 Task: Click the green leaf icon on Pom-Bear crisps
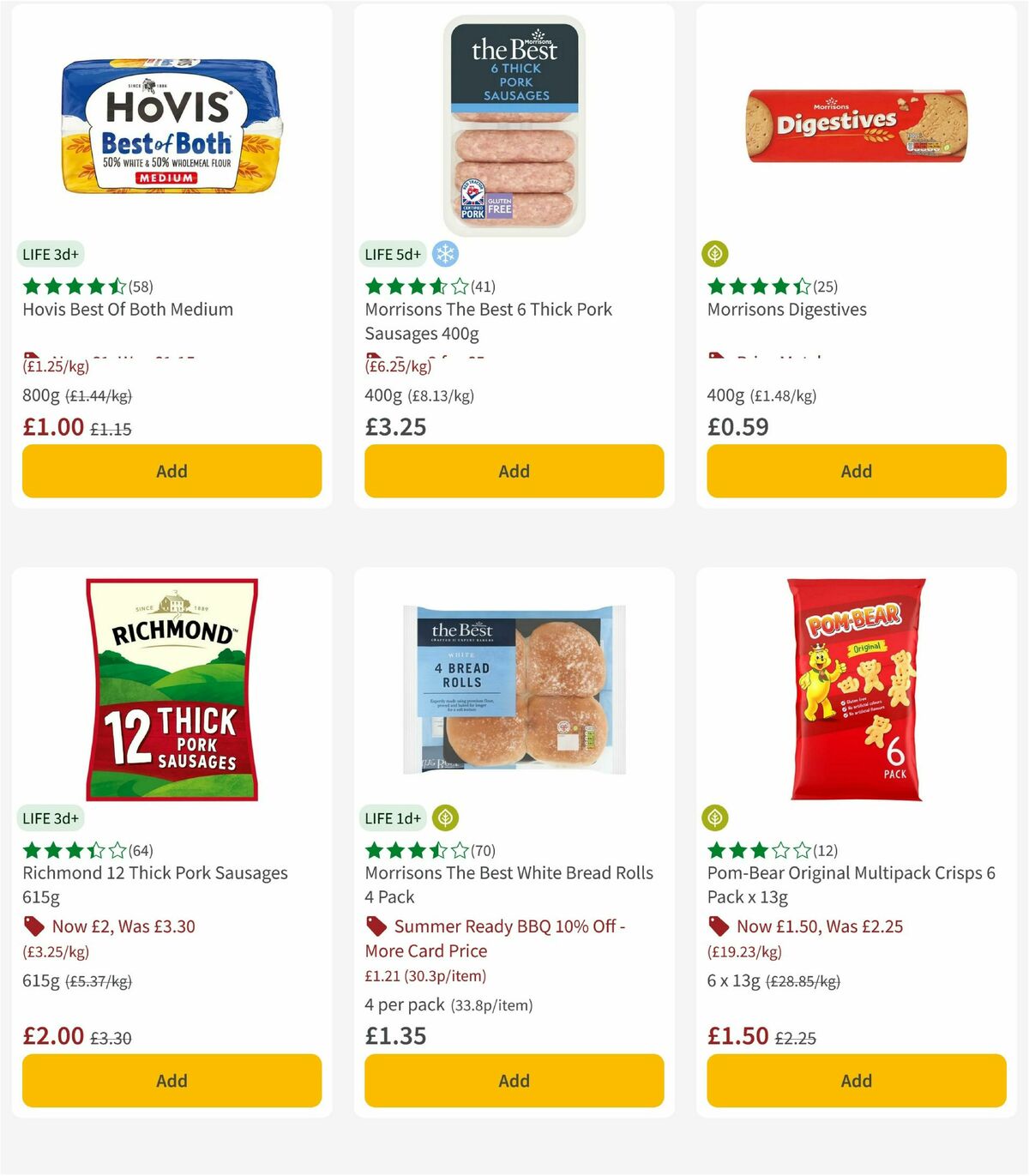point(716,818)
